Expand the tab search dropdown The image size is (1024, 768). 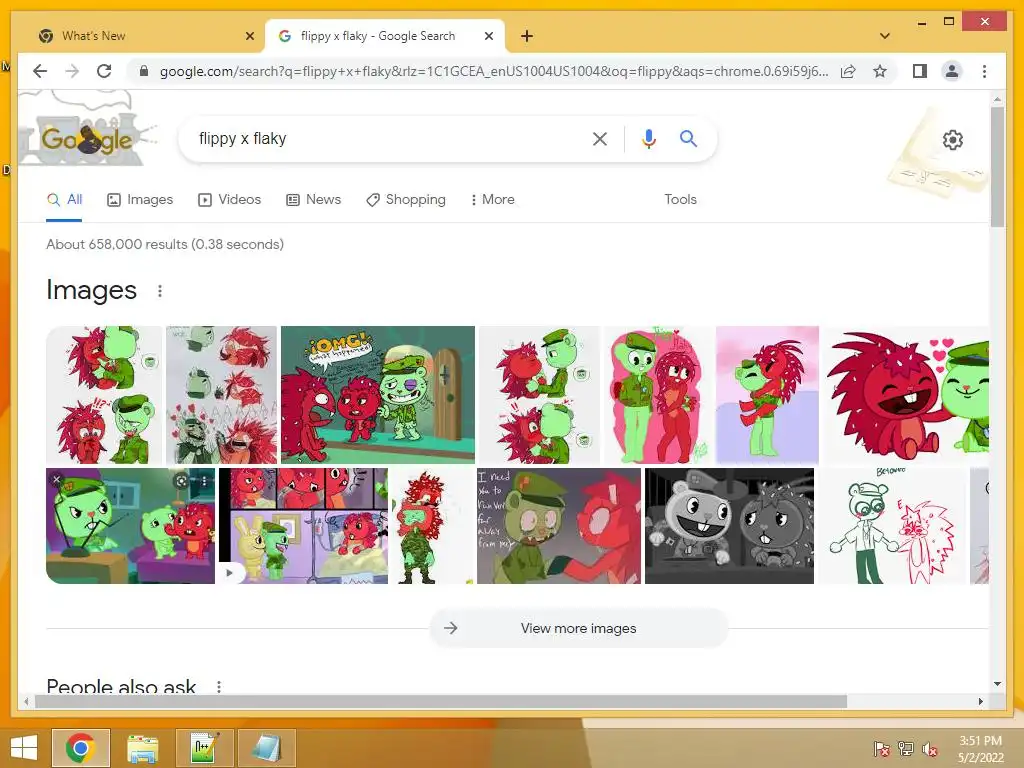[885, 36]
